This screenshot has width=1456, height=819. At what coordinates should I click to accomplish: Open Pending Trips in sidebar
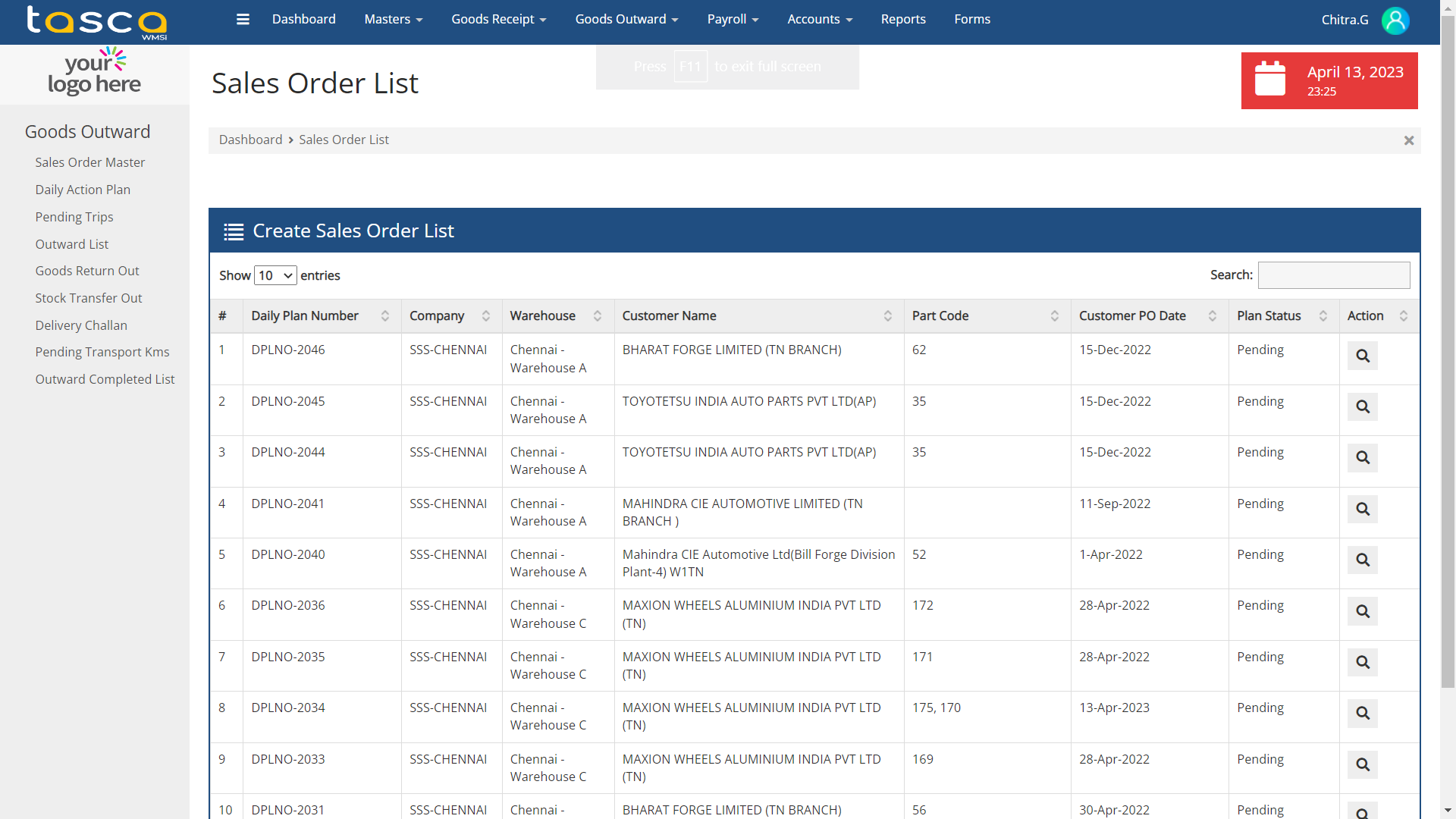tap(74, 217)
